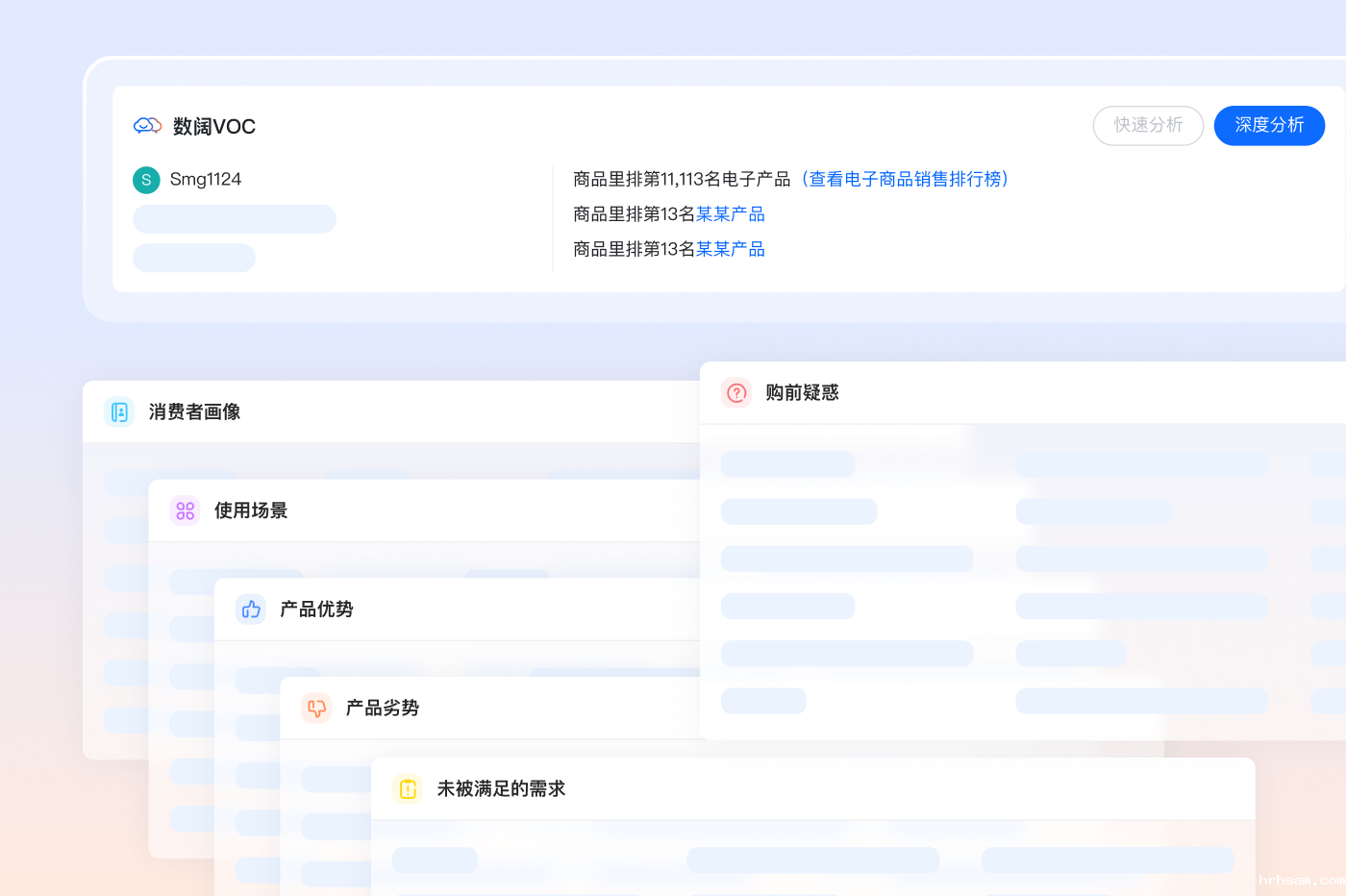Click the green S user avatar
Screen dimensions: 1346x896
pos(146,180)
